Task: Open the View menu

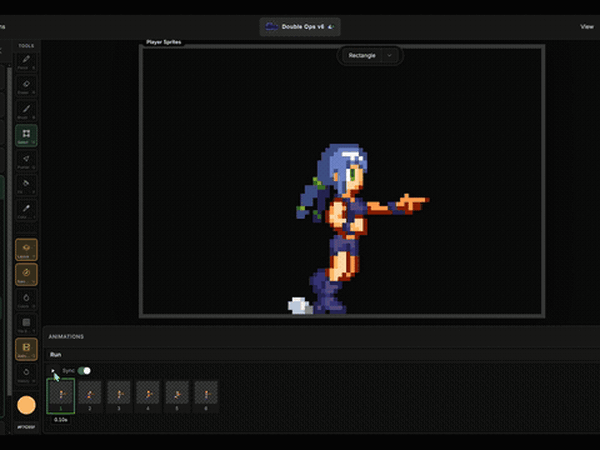Action: coord(587,27)
